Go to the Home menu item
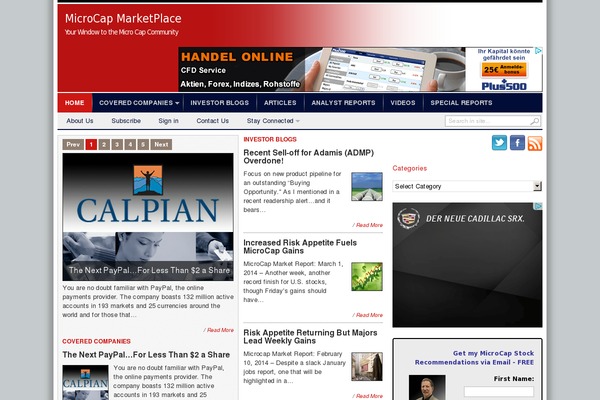 [x=75, y=103]
